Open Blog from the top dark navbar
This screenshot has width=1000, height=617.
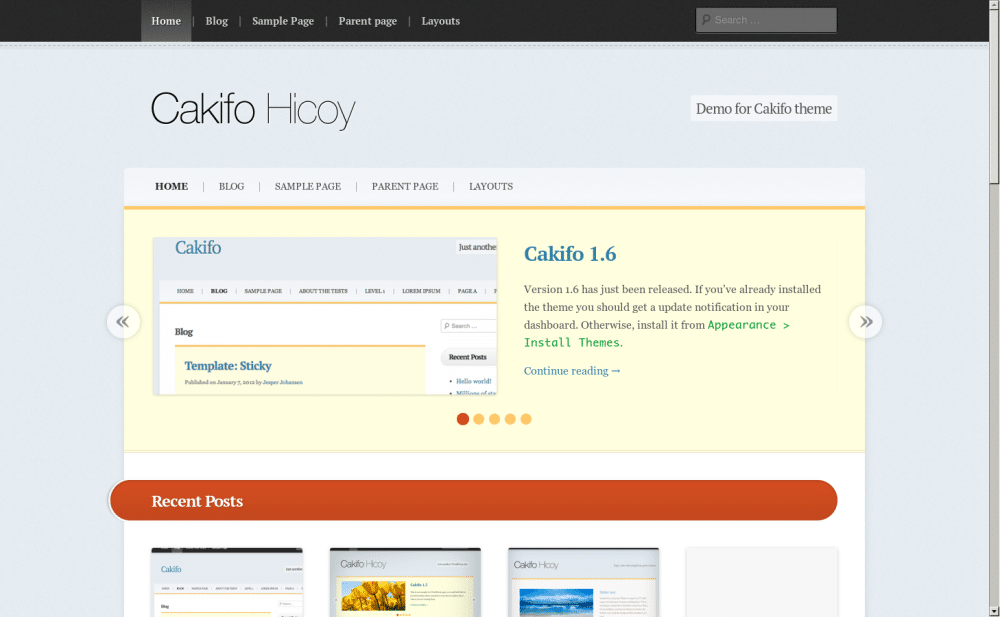click(216, 20)
